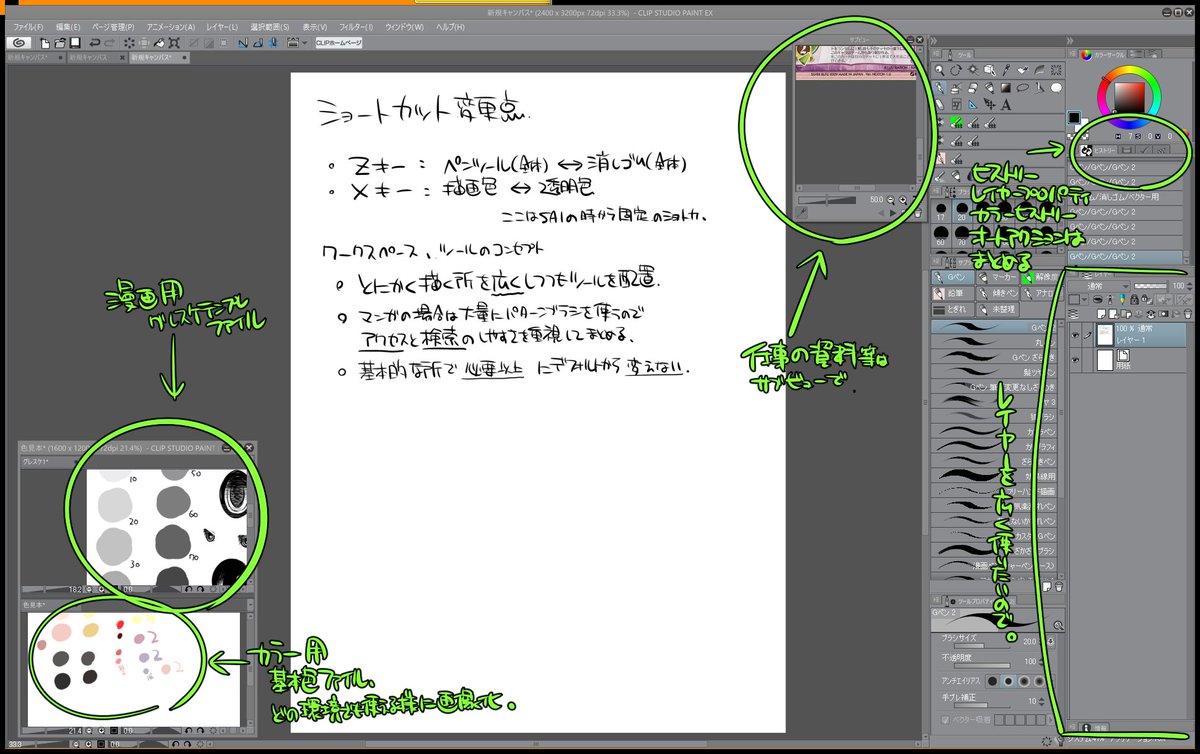This screenshot has height=754, width=1200.
Task: Select the Ruler triangle tool
Action: [972, 104]
